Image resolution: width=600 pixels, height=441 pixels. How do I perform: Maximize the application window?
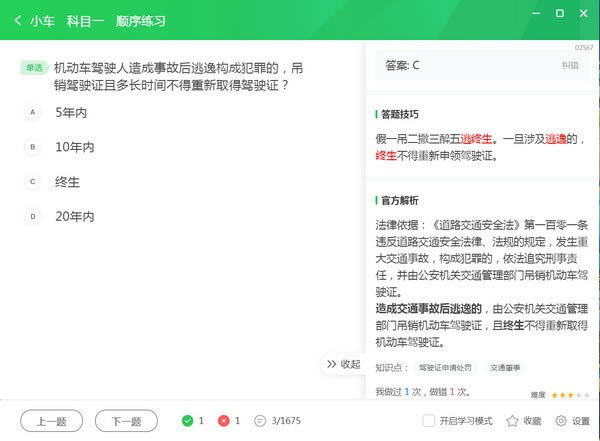tap(559, 13)
